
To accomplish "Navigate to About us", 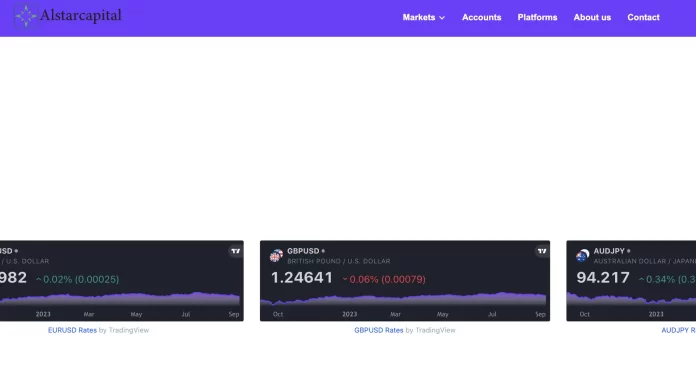I will coord(592,17).
